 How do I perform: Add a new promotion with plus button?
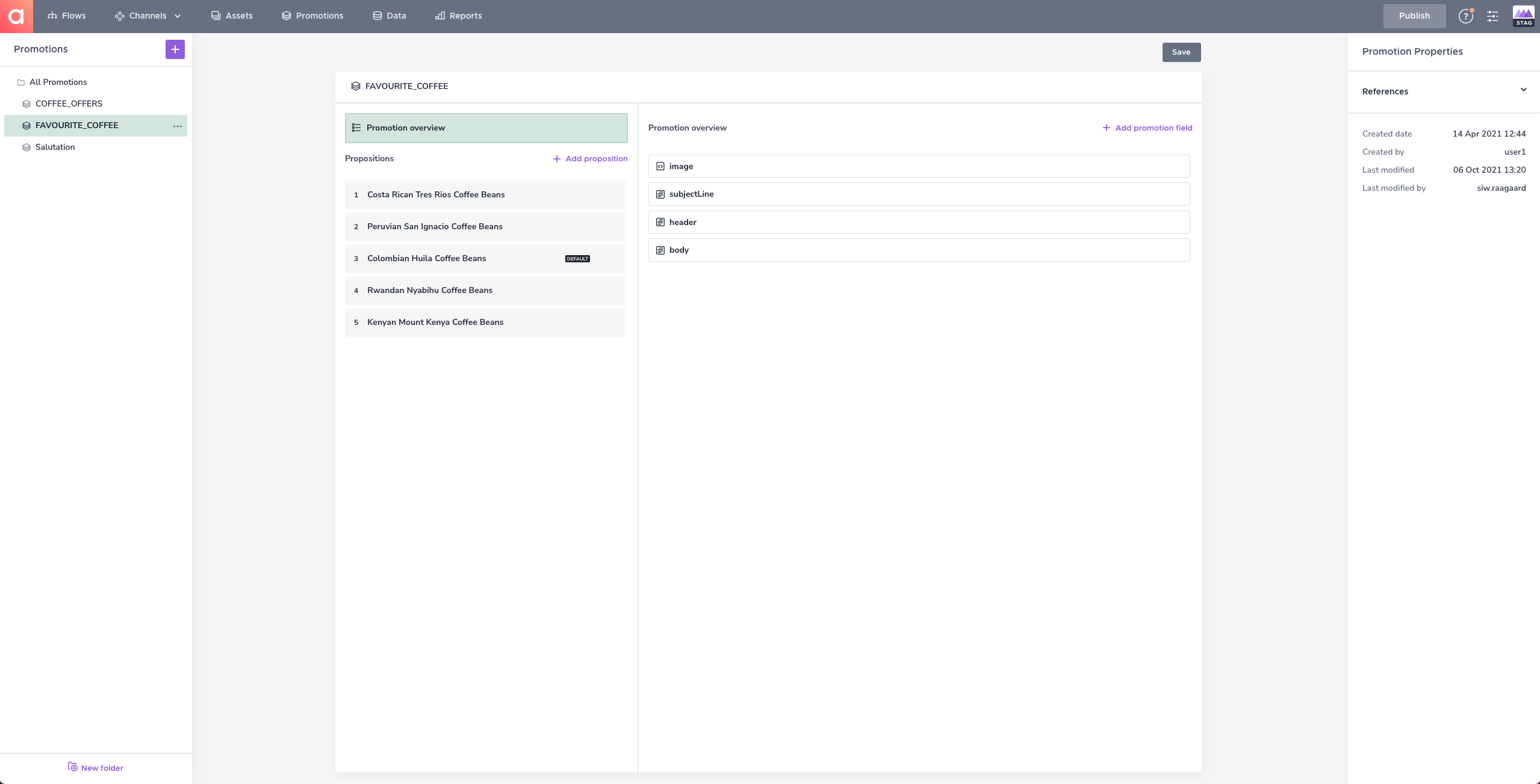click(x=175, y=49)
